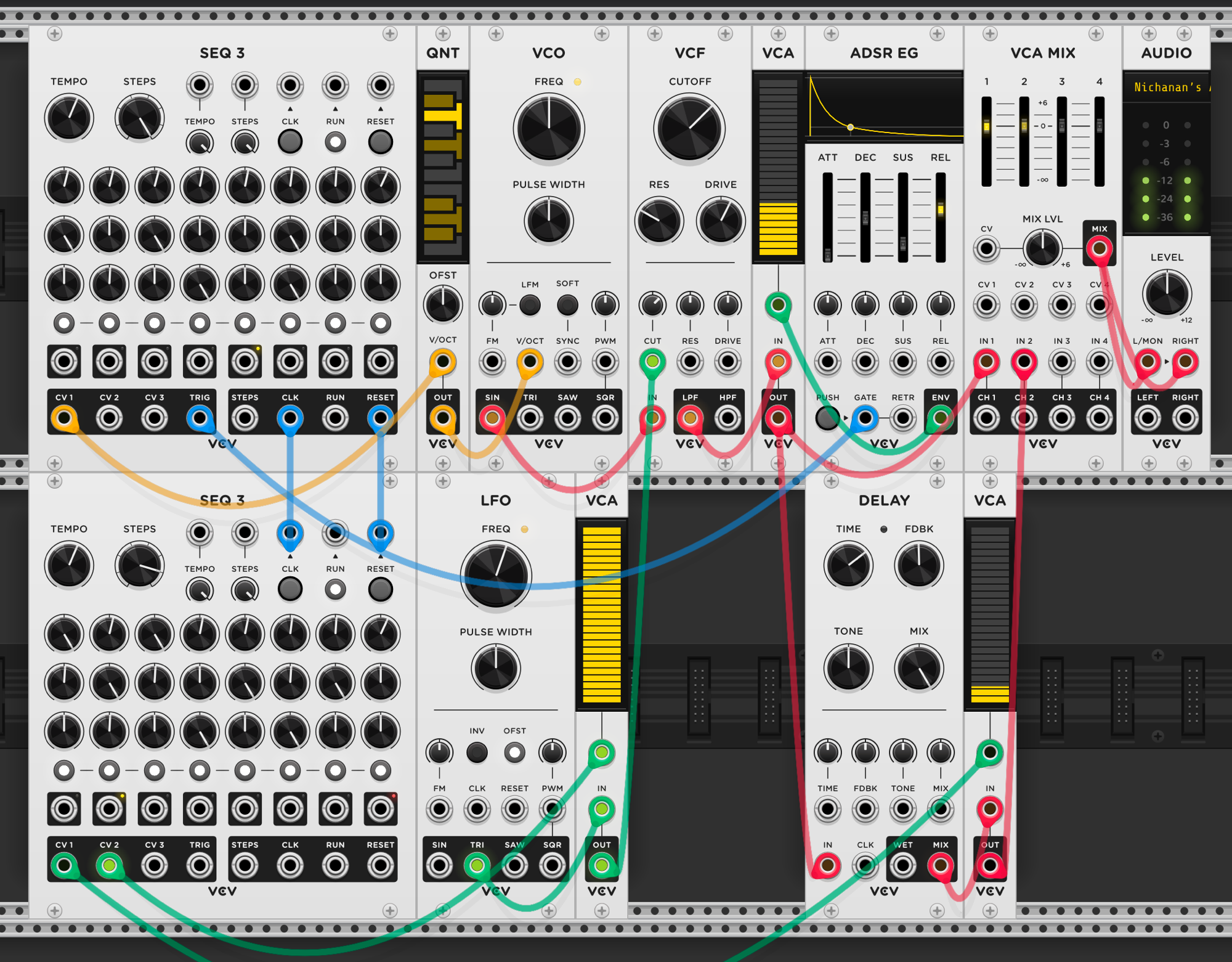Click the VCF LPF output jack
Viewport: 1232px width, 962px height.
click(x=690, y=418)
